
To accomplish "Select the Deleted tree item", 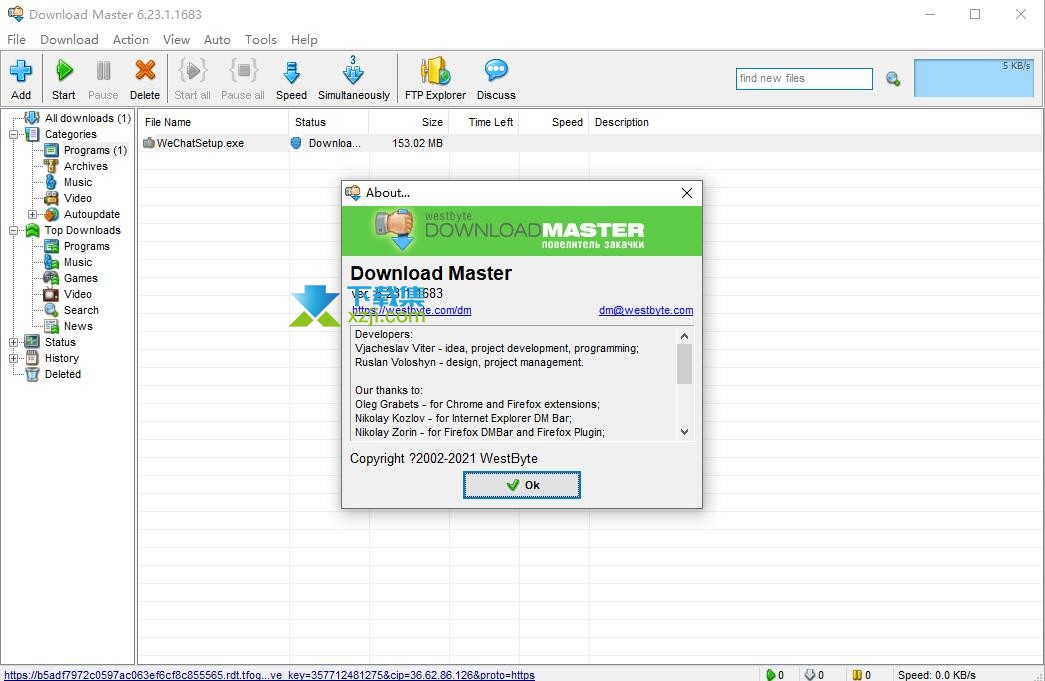I will [63, 374].
